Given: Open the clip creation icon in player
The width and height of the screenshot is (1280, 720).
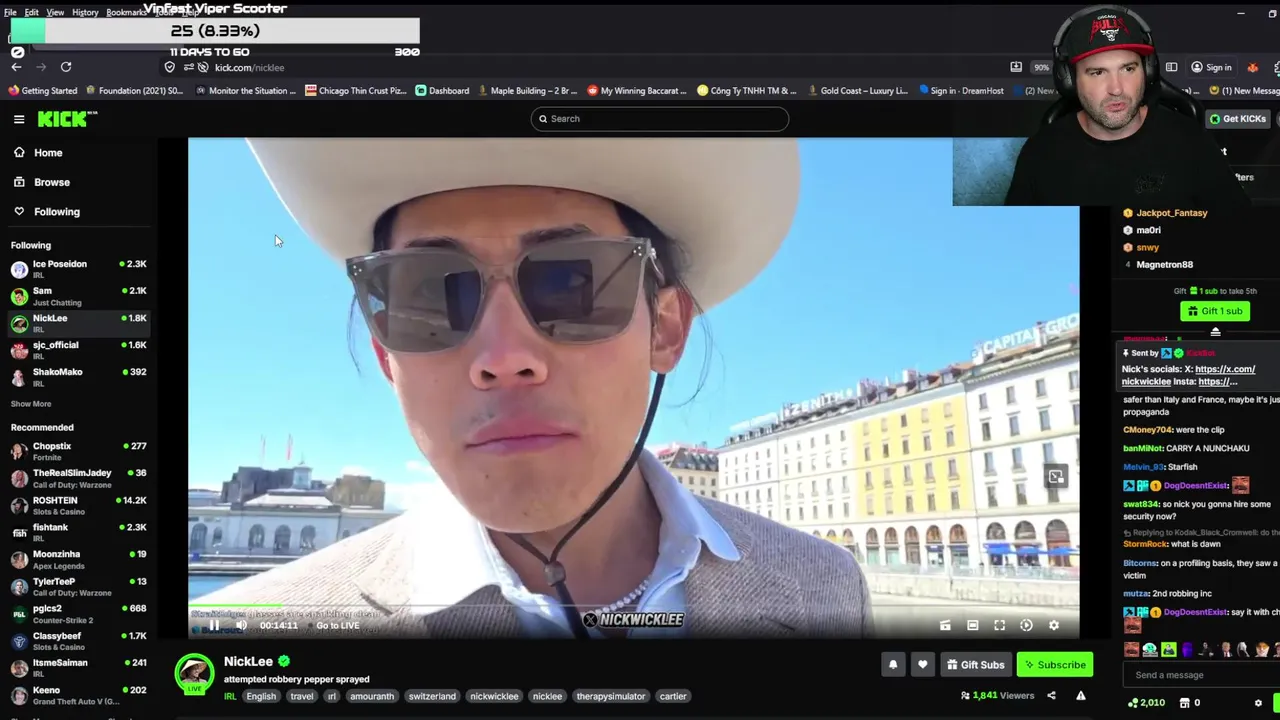Looking at the screenshot, I should click(945, 626).
